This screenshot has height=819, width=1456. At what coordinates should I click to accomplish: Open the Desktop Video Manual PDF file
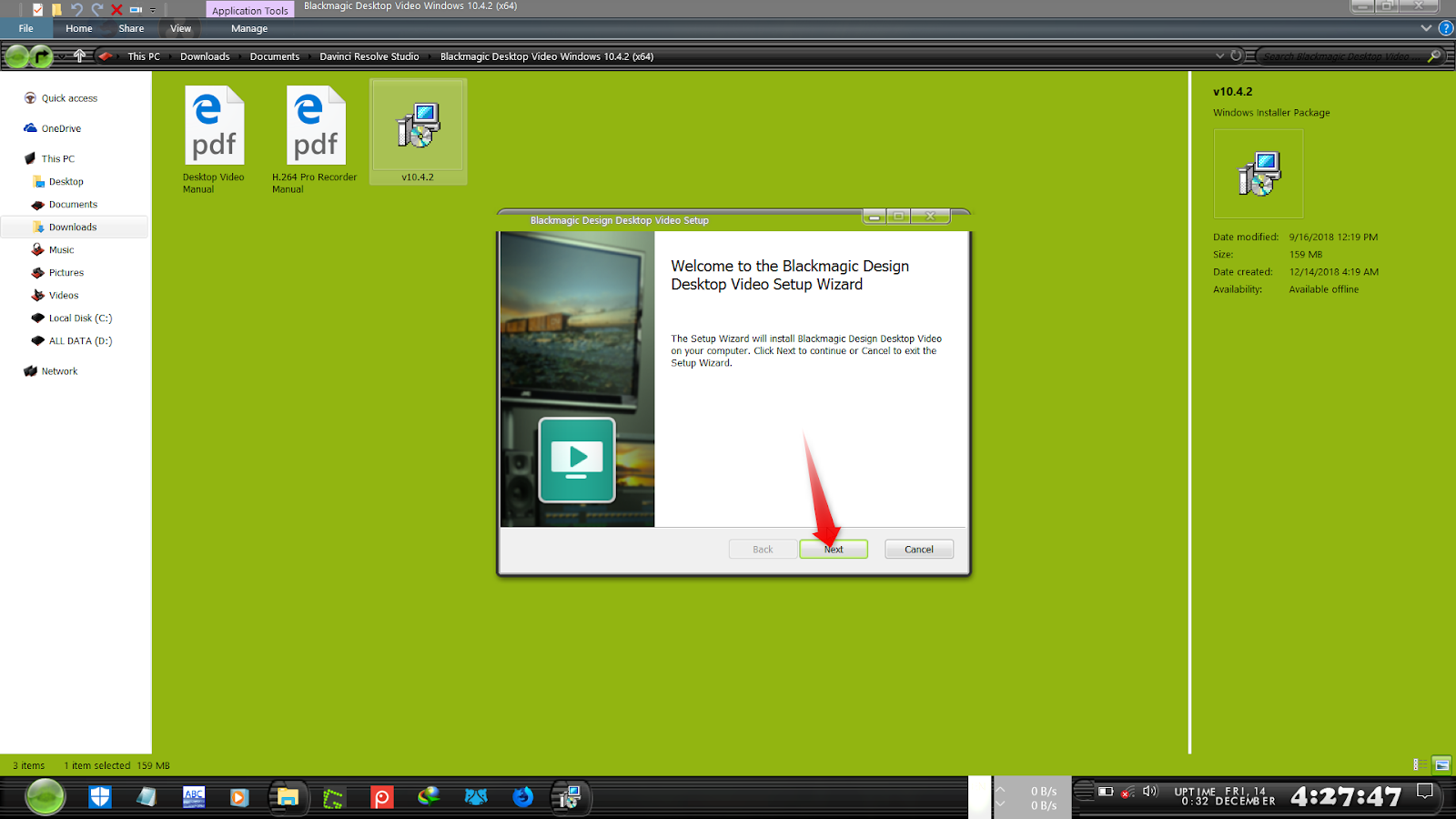(214, 139)
